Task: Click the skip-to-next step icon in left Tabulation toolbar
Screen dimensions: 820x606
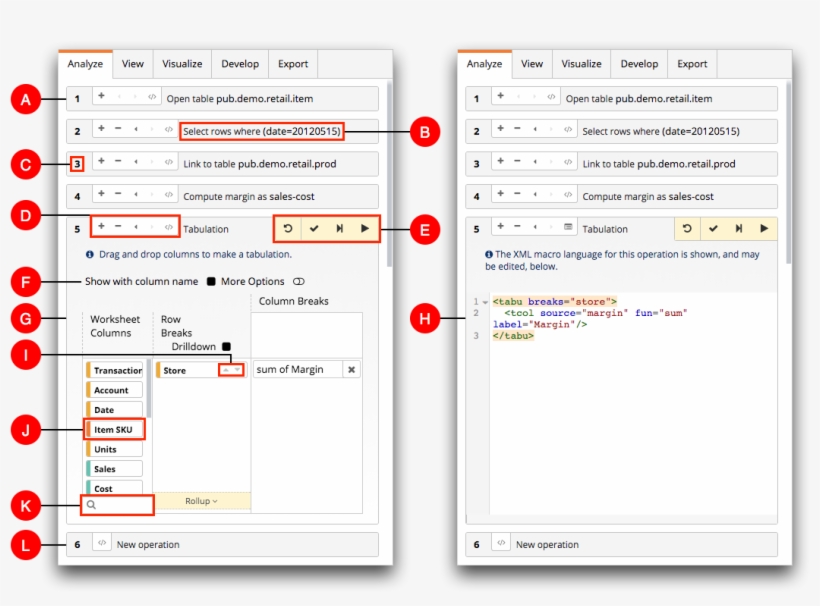Action: pos(340,229)
